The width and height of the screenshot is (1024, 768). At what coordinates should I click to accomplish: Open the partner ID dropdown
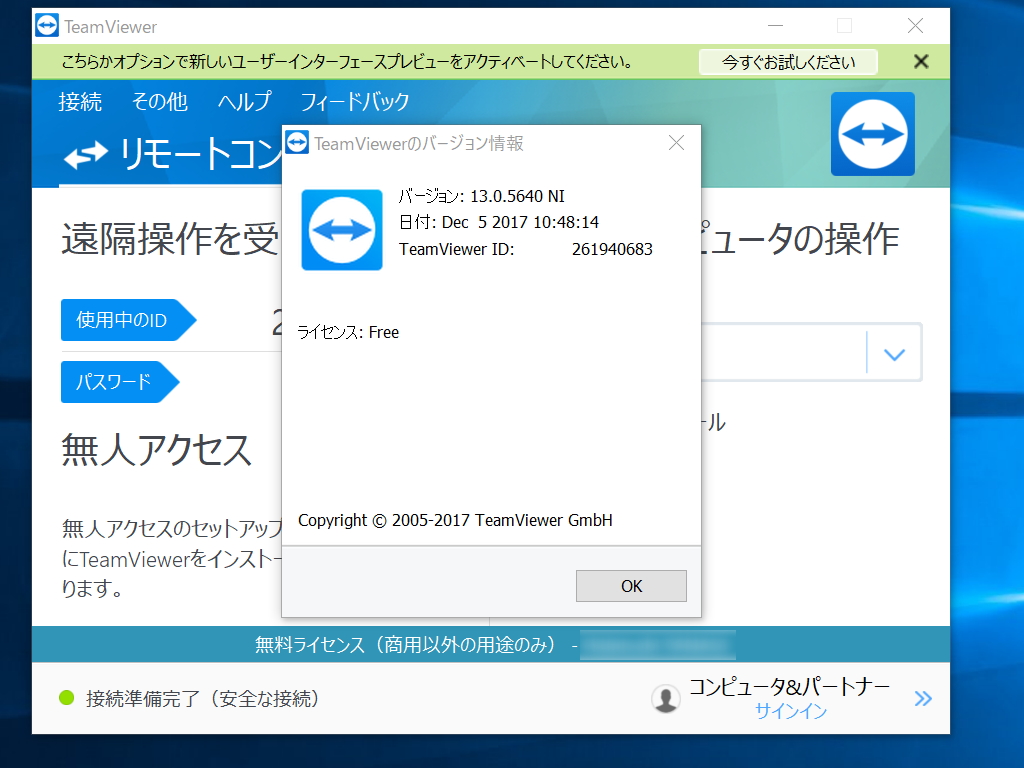[893, 352]
